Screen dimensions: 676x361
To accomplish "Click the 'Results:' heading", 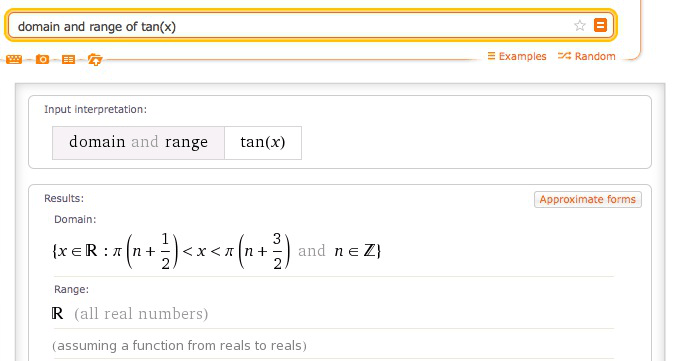I will [x=64, y=198].
